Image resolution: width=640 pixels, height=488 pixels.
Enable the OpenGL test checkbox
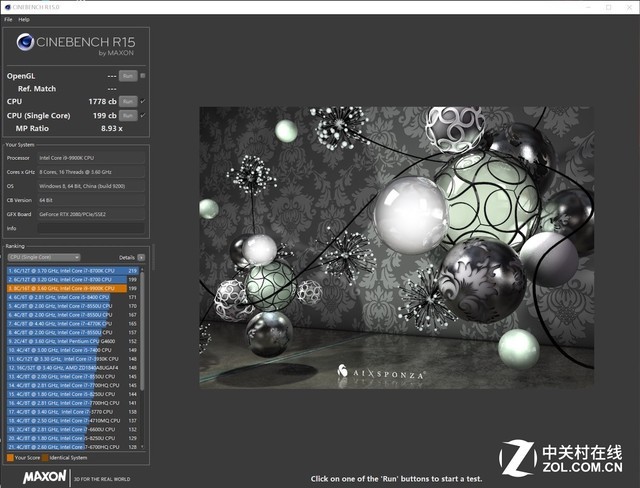(x=143, y=76)
